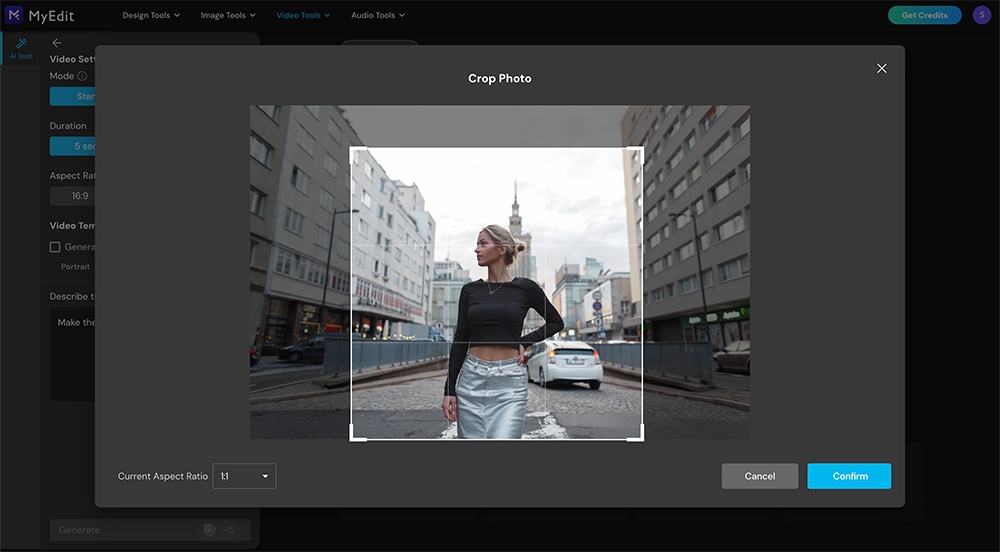Select the AI Tools sidebar icon
The height and width of the screenshot is (552, 1000).
tap(21, 48)
